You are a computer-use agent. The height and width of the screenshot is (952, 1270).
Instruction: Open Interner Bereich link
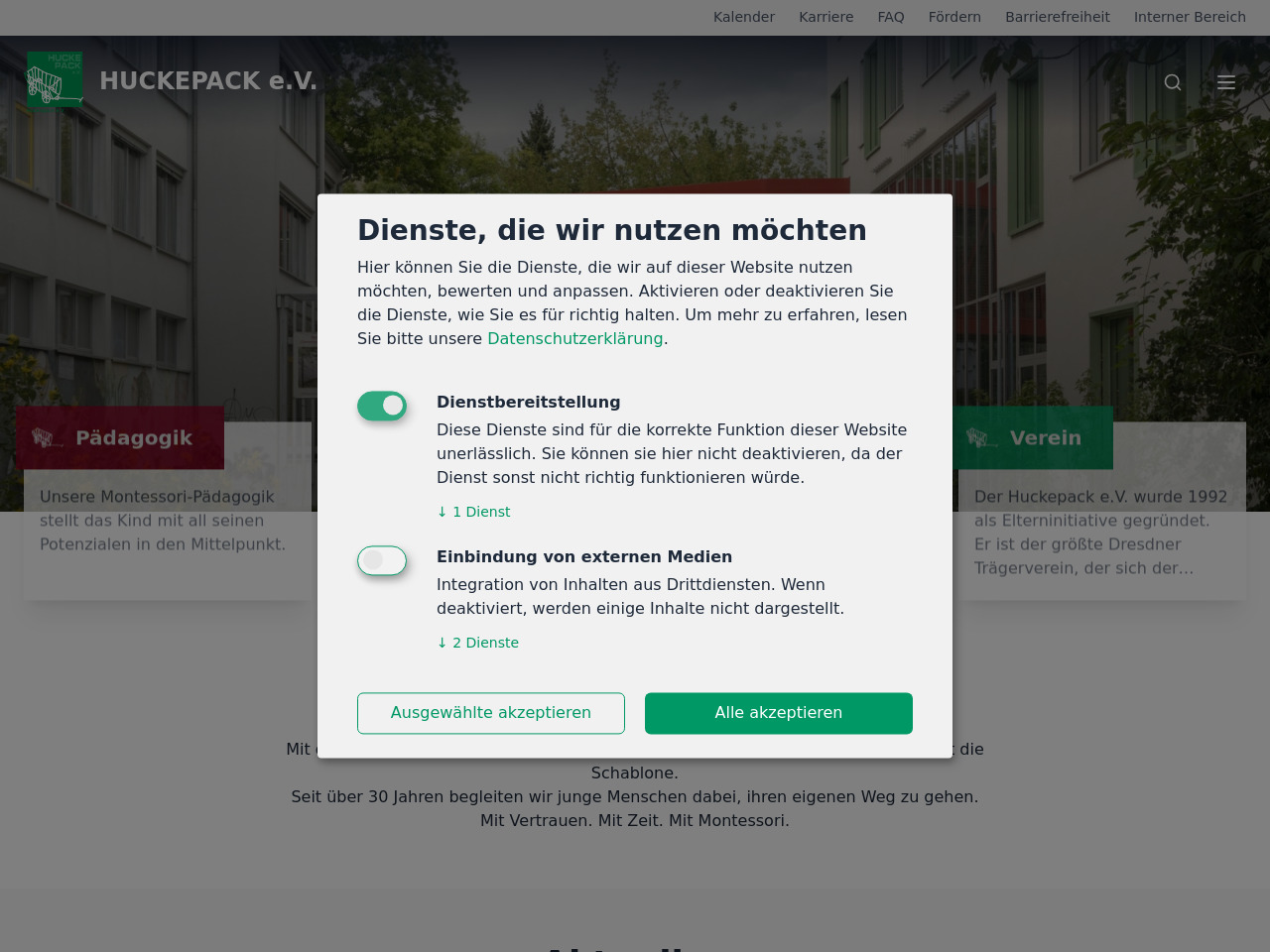1190,17
